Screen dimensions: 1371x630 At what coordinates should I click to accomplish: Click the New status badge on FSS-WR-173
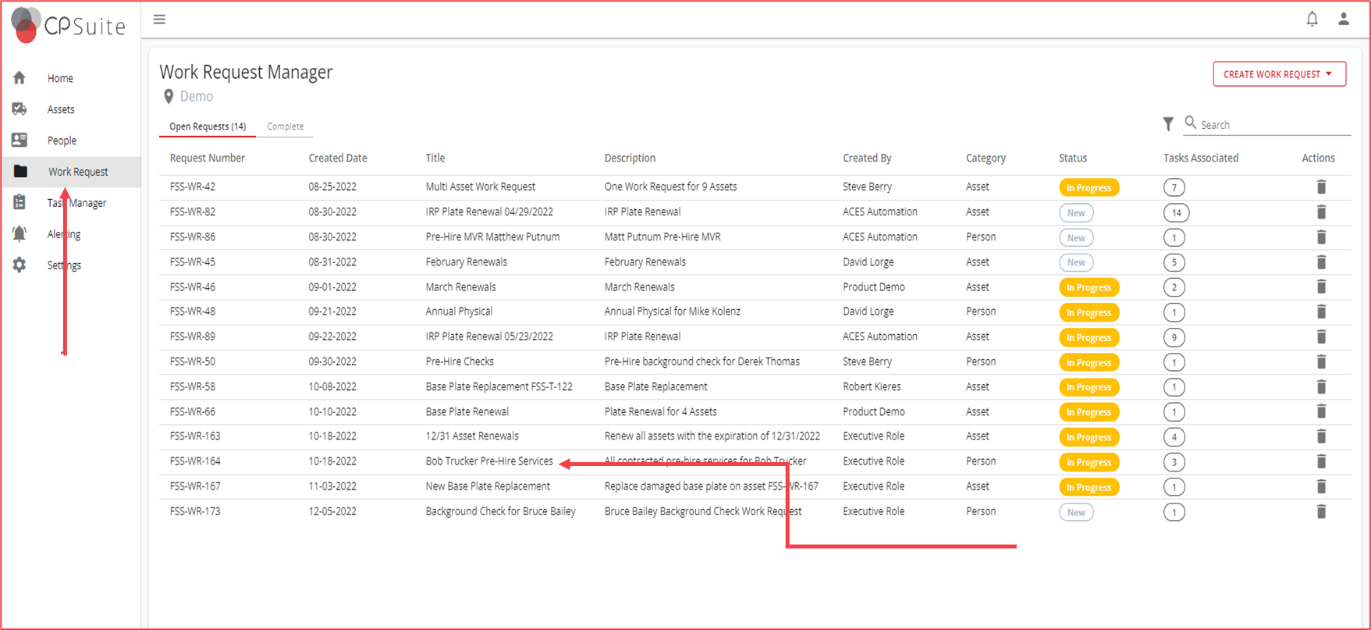(x=1075, y=511)
